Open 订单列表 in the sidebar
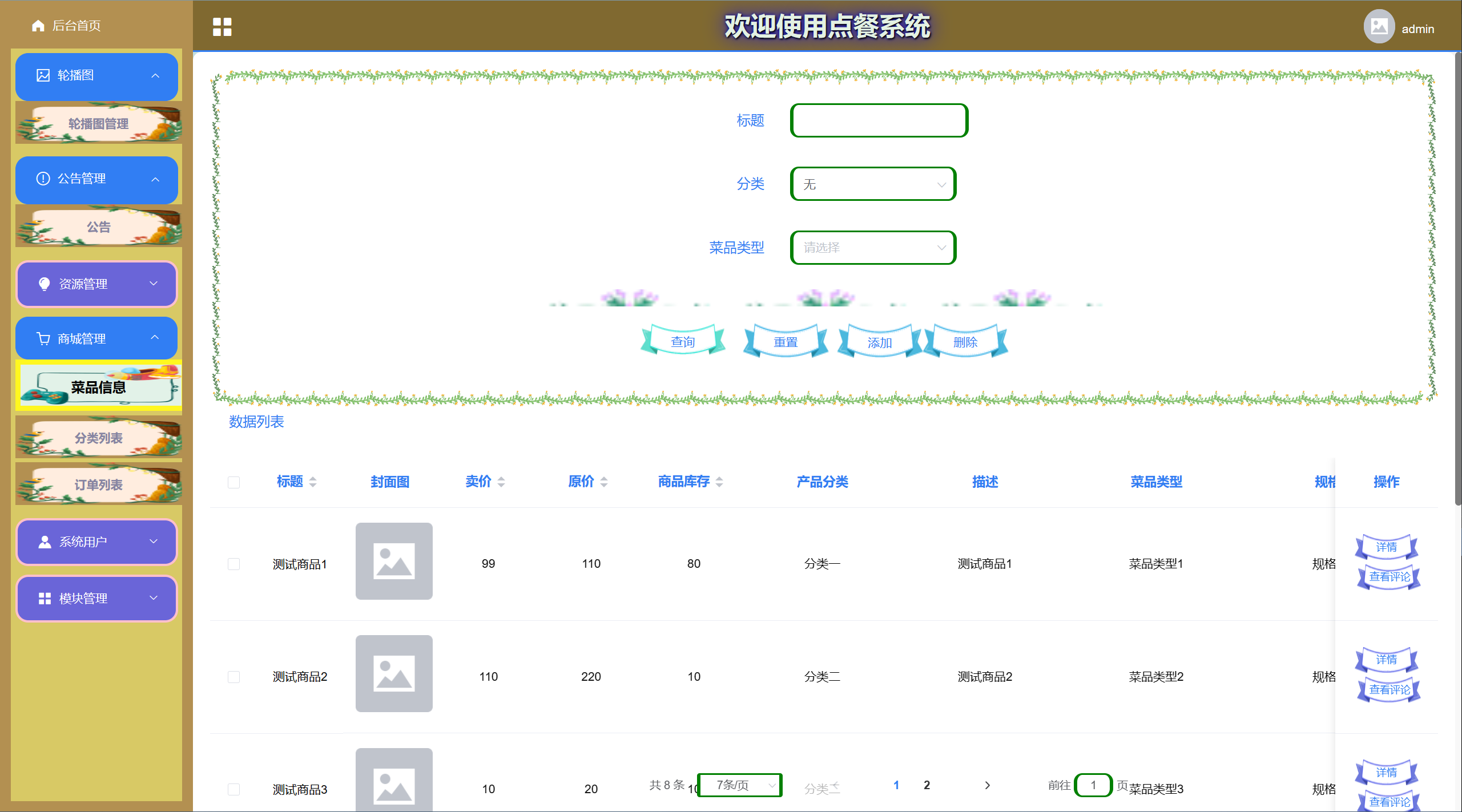Viewport: 1462px width, 812px height. point(98,485)
